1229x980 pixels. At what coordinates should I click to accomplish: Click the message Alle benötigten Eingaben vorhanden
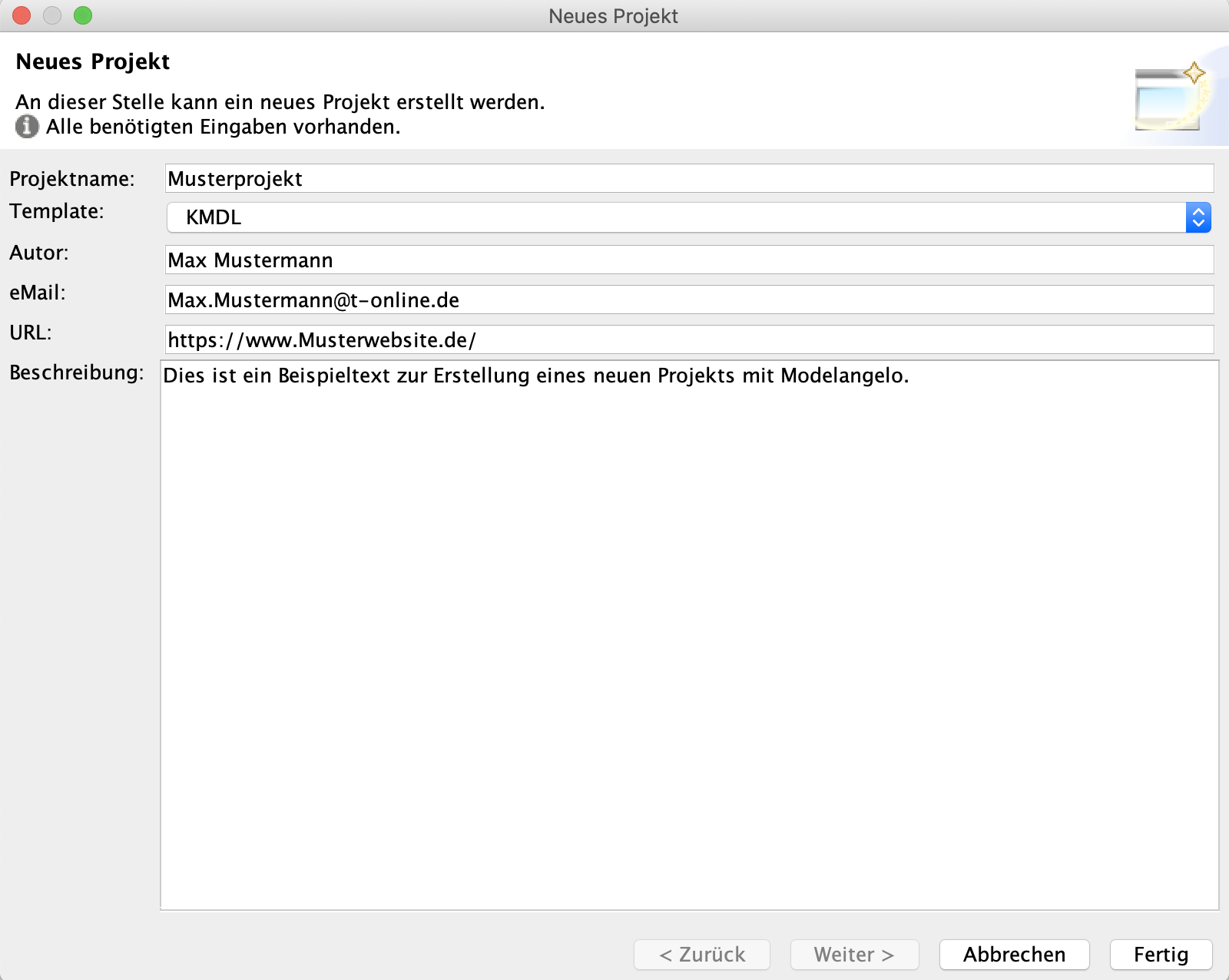click(x=223, y=127)
